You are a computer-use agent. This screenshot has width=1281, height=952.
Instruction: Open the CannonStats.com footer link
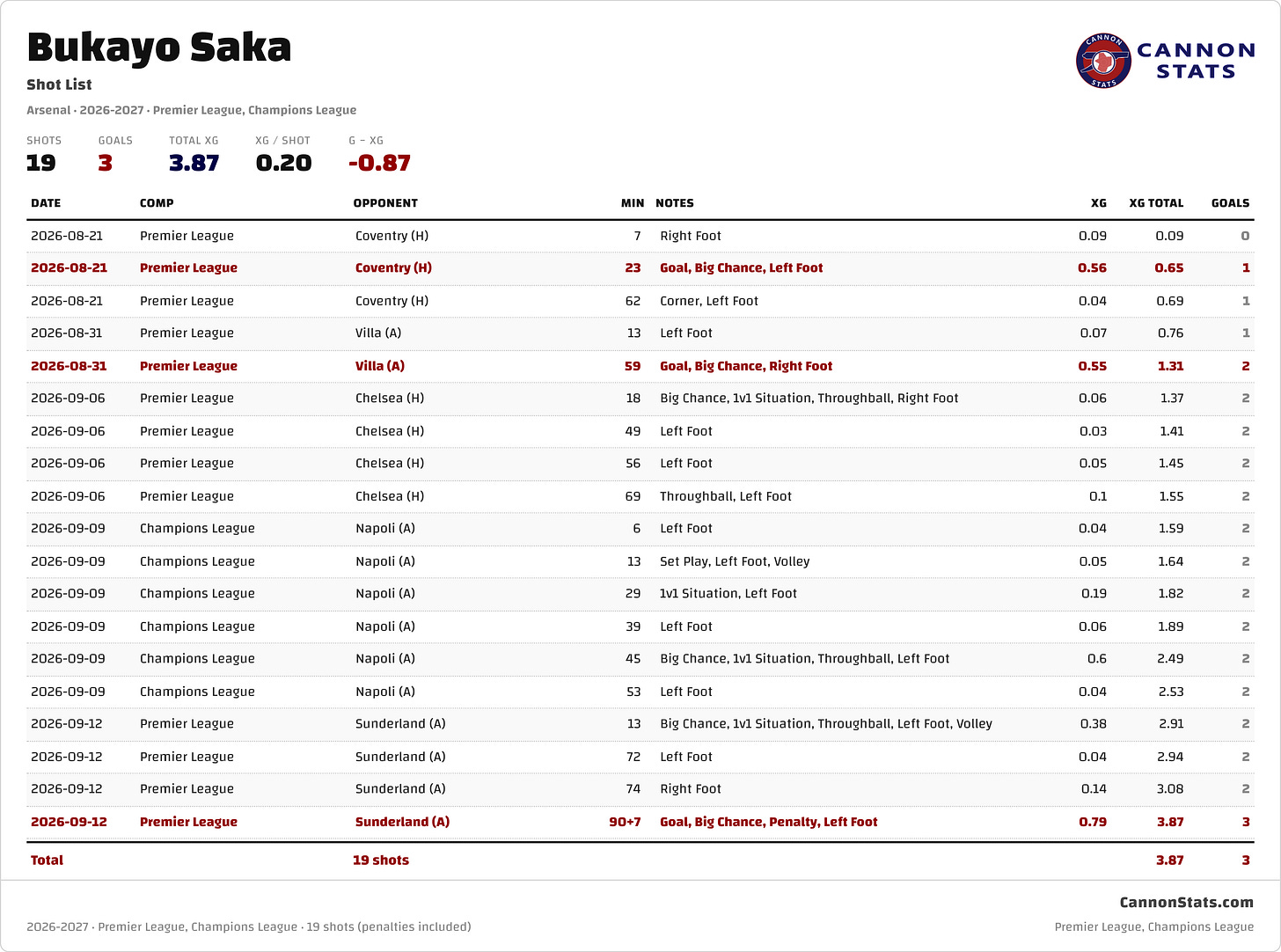click(x=1186, y=902)
